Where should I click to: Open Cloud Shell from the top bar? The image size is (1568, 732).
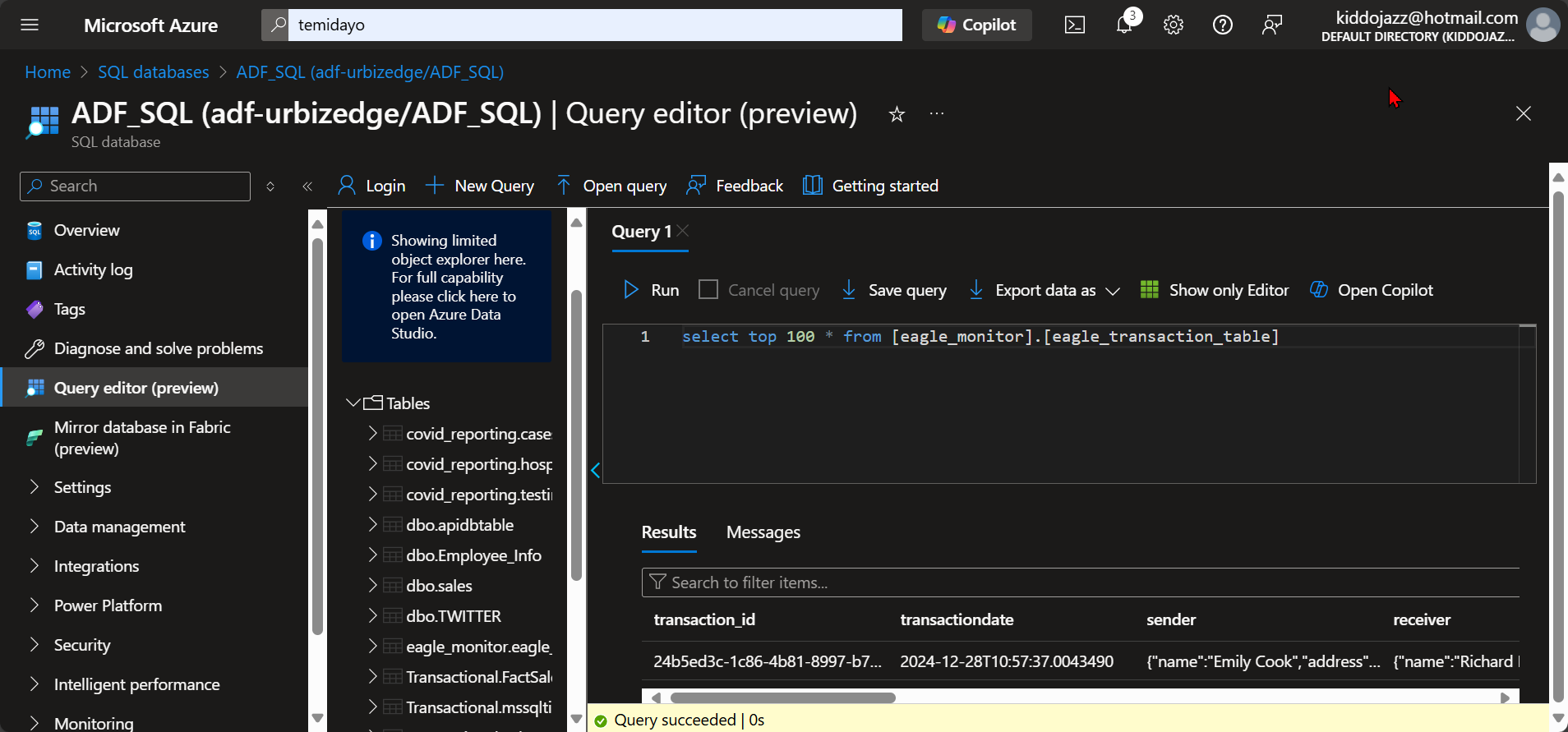(x=1075, y=25)
